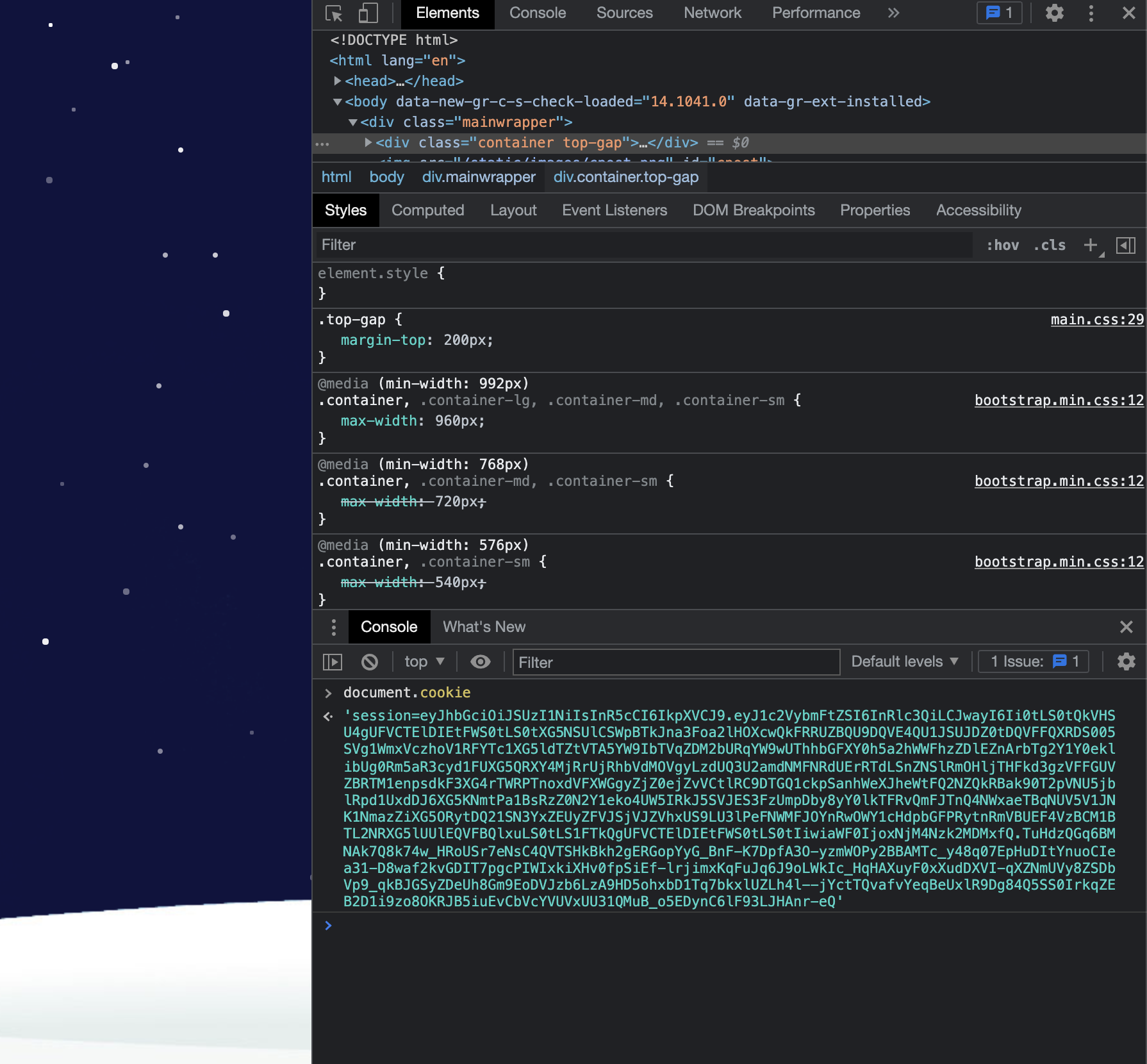Open the Default levels dropdown
The width and height of the screenshot is (1147, 1064).
904,661
